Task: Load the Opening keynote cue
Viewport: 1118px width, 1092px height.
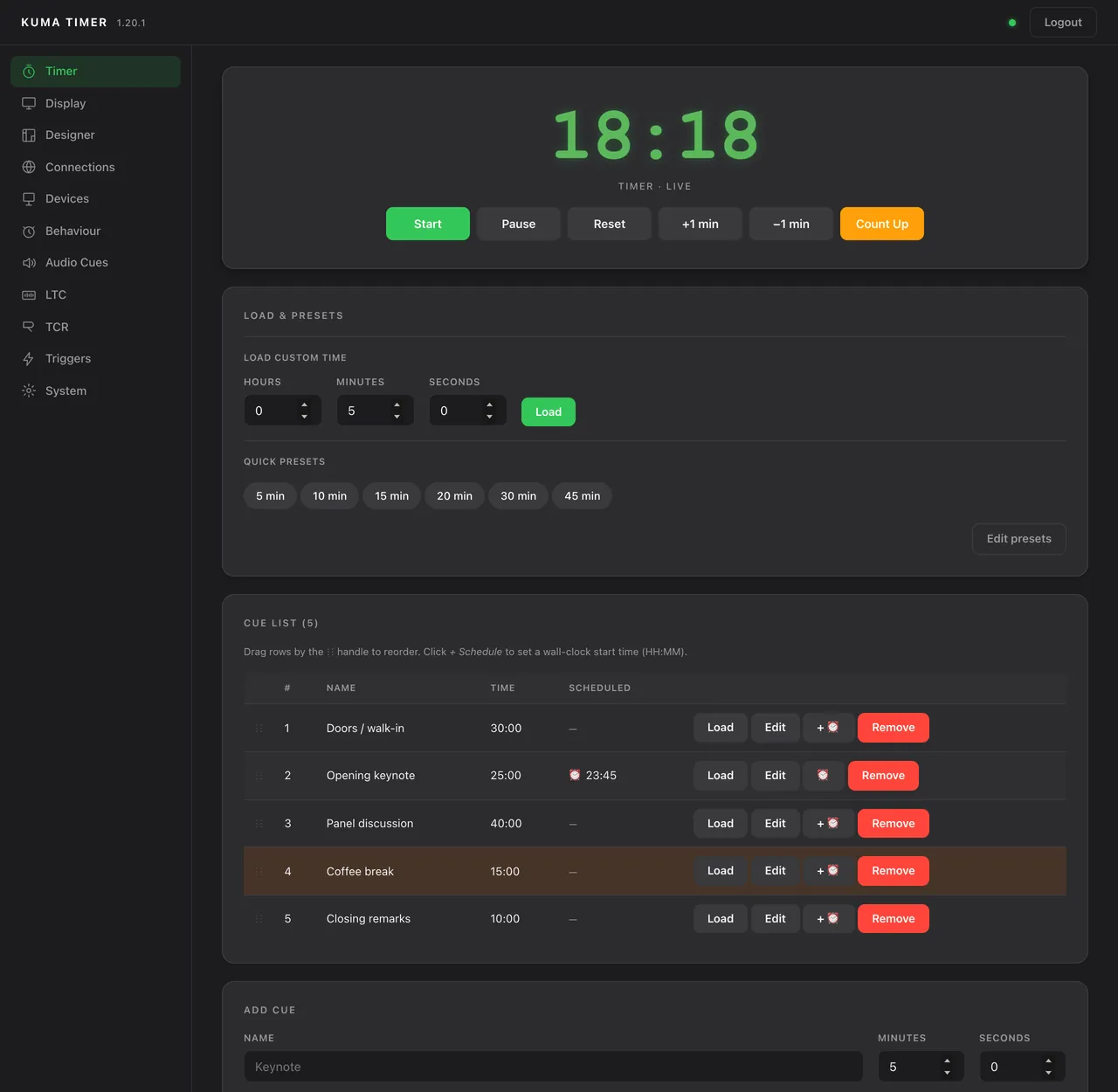Action: [721, 776]
